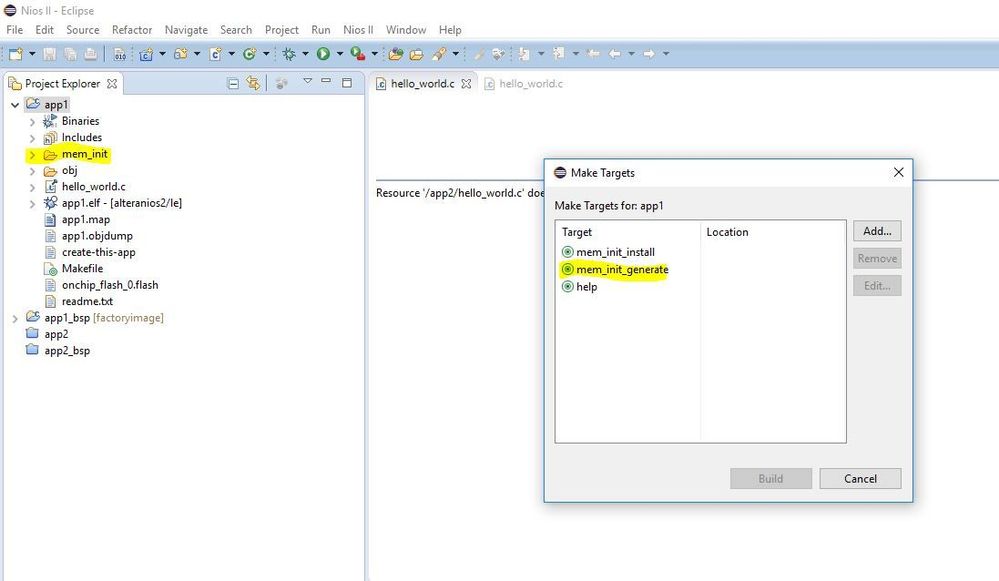Select the Makefile entry

coord(82,269)
